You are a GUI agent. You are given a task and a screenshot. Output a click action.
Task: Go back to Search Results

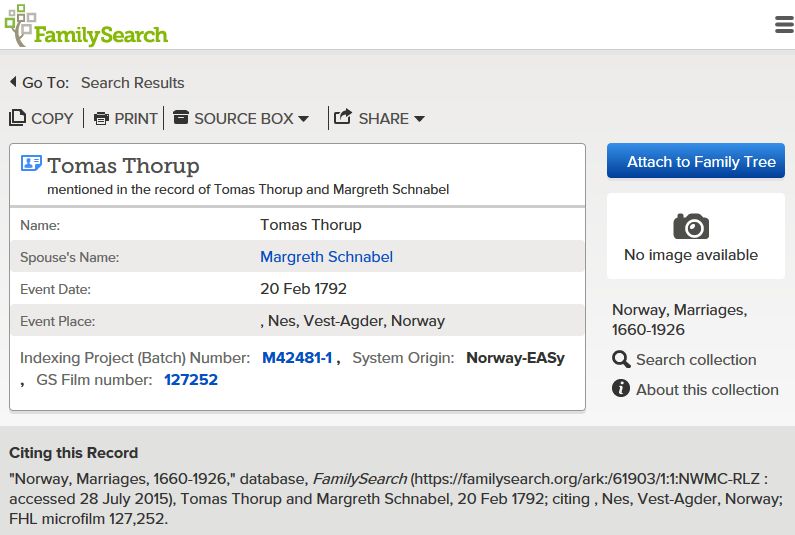pyautogui.click(x=133, y=83)
